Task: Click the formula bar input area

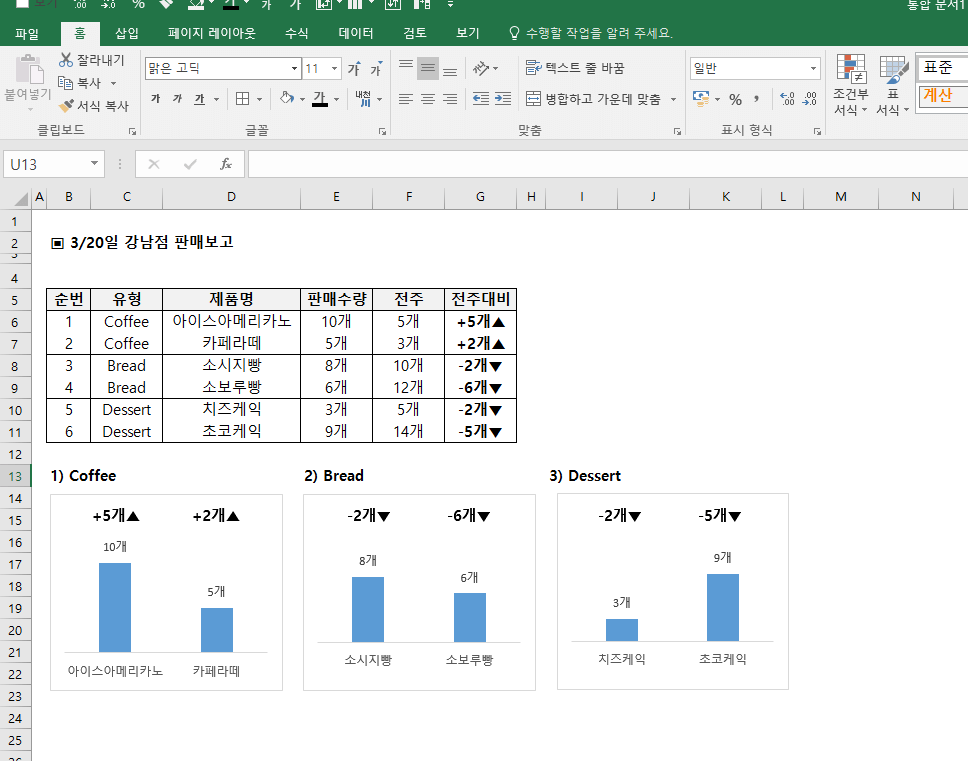Action: (x=607, y=164)
